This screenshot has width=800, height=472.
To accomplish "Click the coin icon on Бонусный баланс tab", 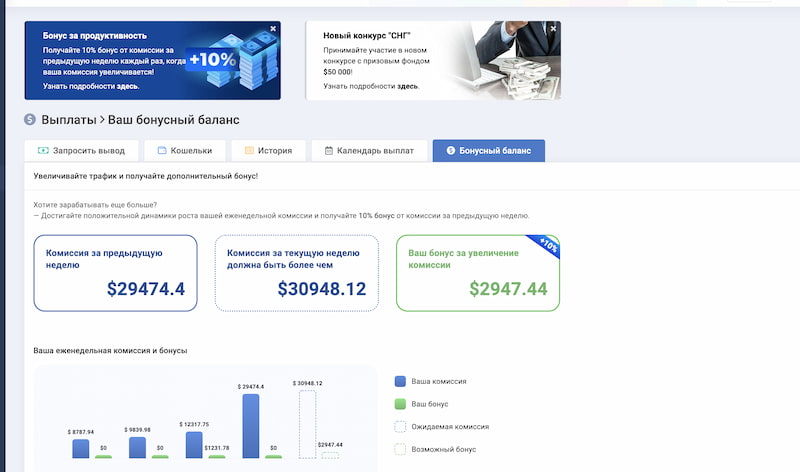I will 450,151.
